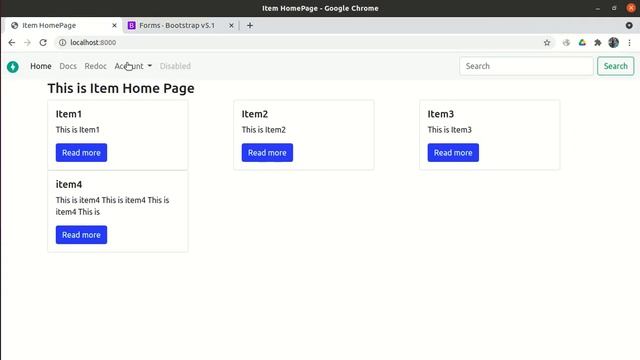Click the item4 card description paragraph
The image size is (640, 360).
coord(112,206)
